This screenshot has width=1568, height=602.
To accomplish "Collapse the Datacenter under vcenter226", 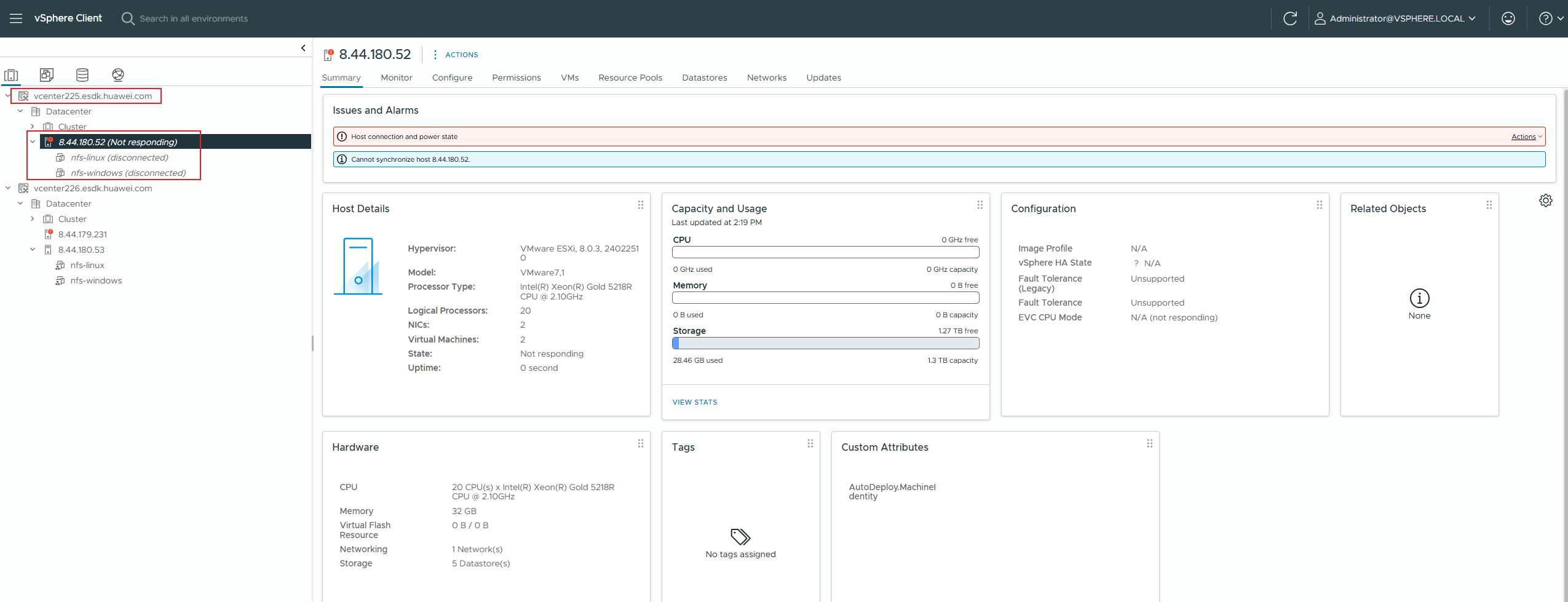I will (x=20, y=204).
